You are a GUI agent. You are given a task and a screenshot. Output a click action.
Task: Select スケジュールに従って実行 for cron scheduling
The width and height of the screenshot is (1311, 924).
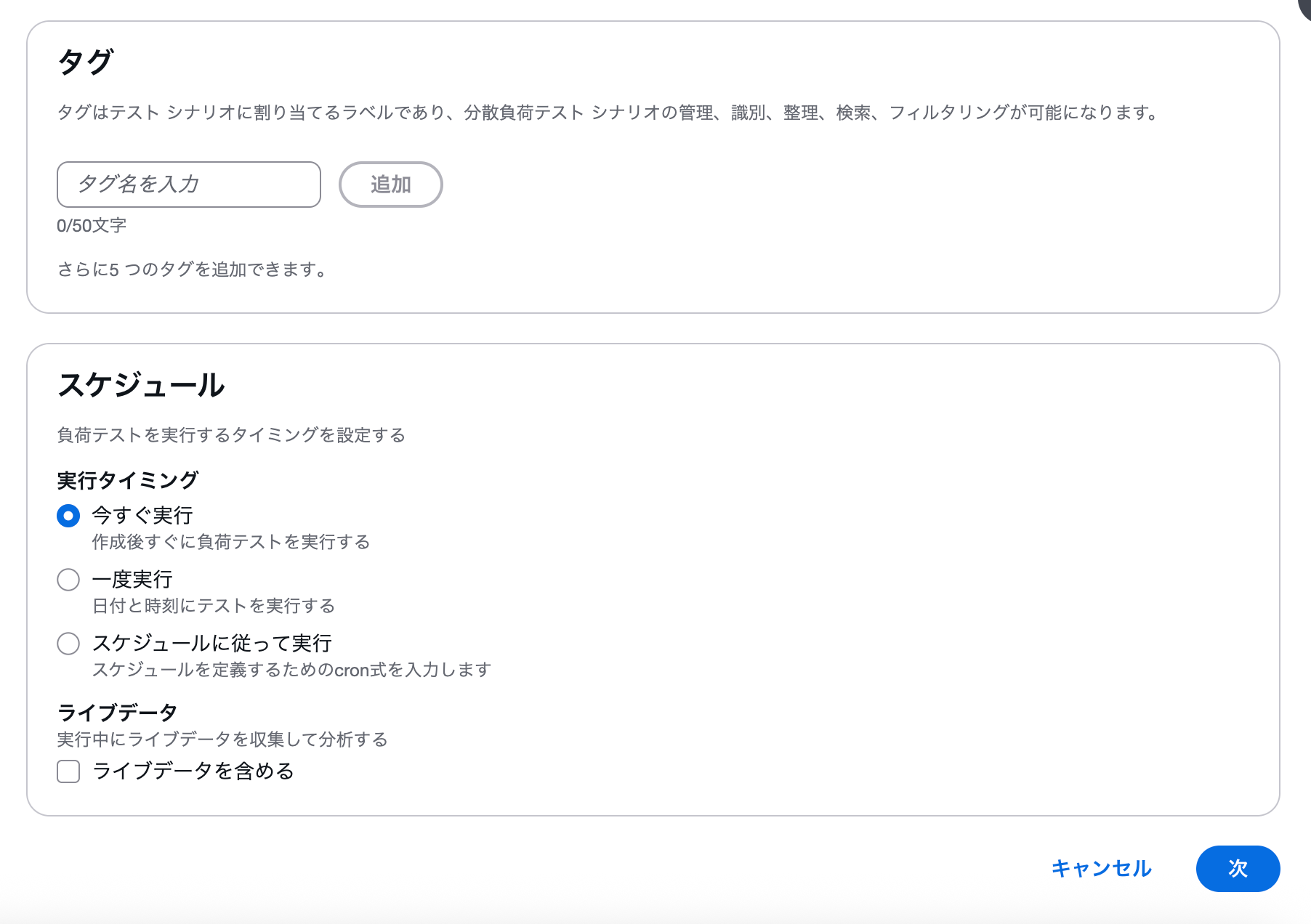[68, 644]
